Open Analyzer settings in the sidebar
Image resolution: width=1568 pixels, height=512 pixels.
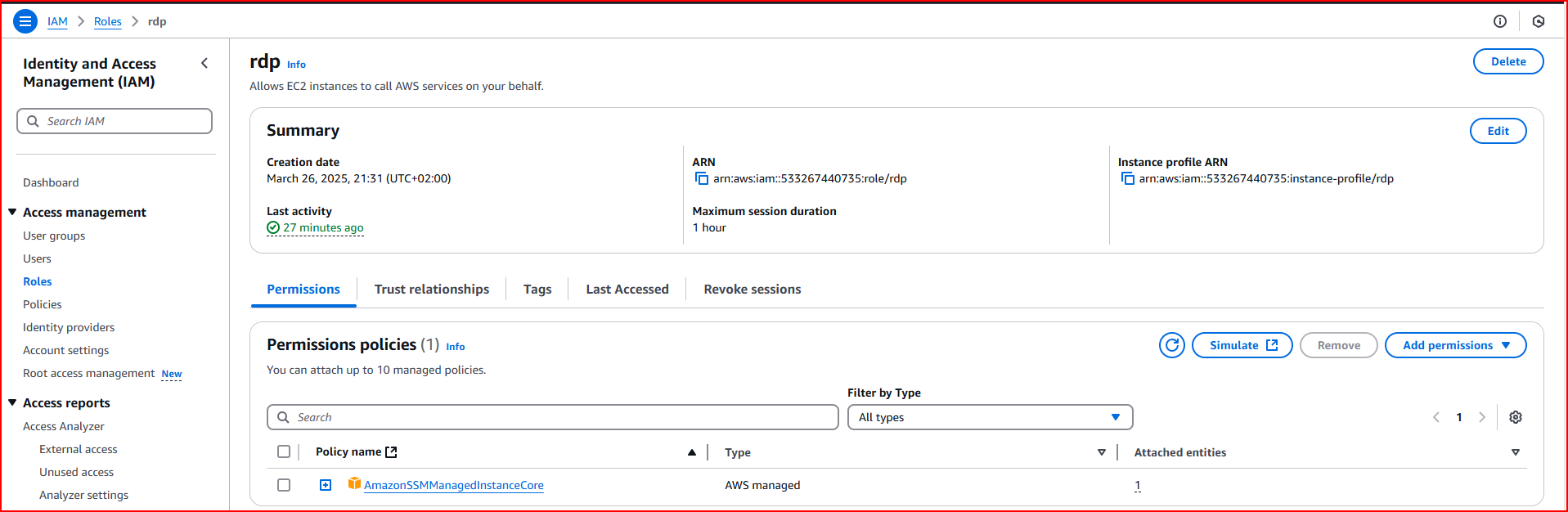point(84,495)
